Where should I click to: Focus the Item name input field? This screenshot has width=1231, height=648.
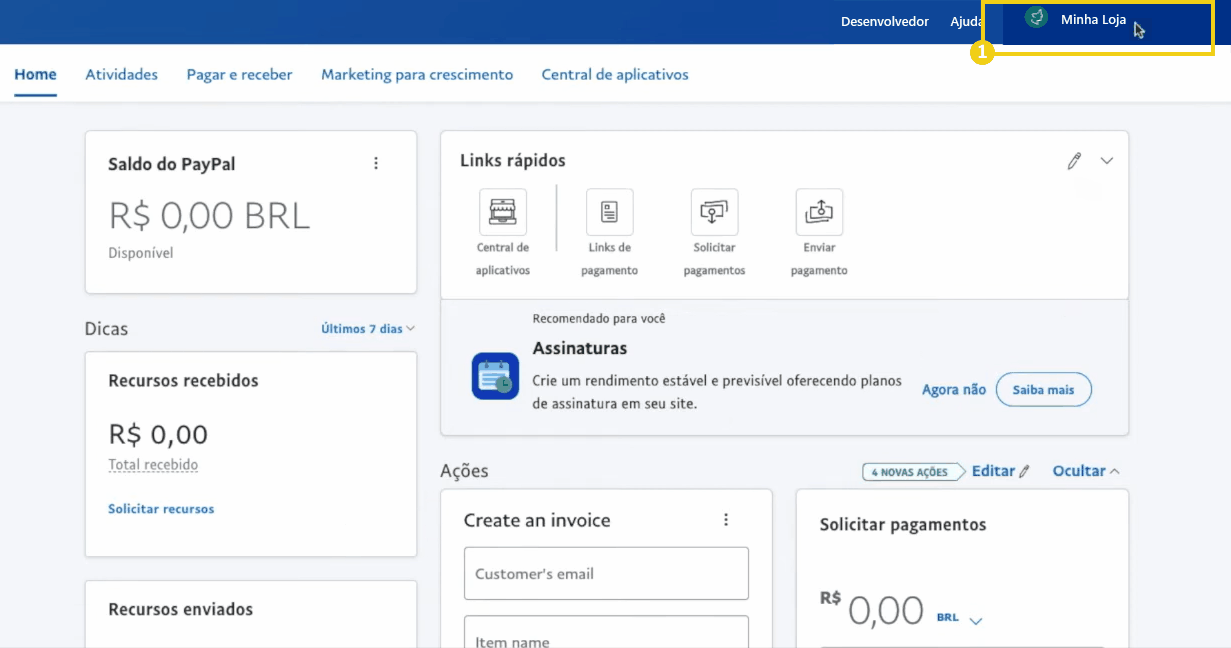tap(606, 632)
